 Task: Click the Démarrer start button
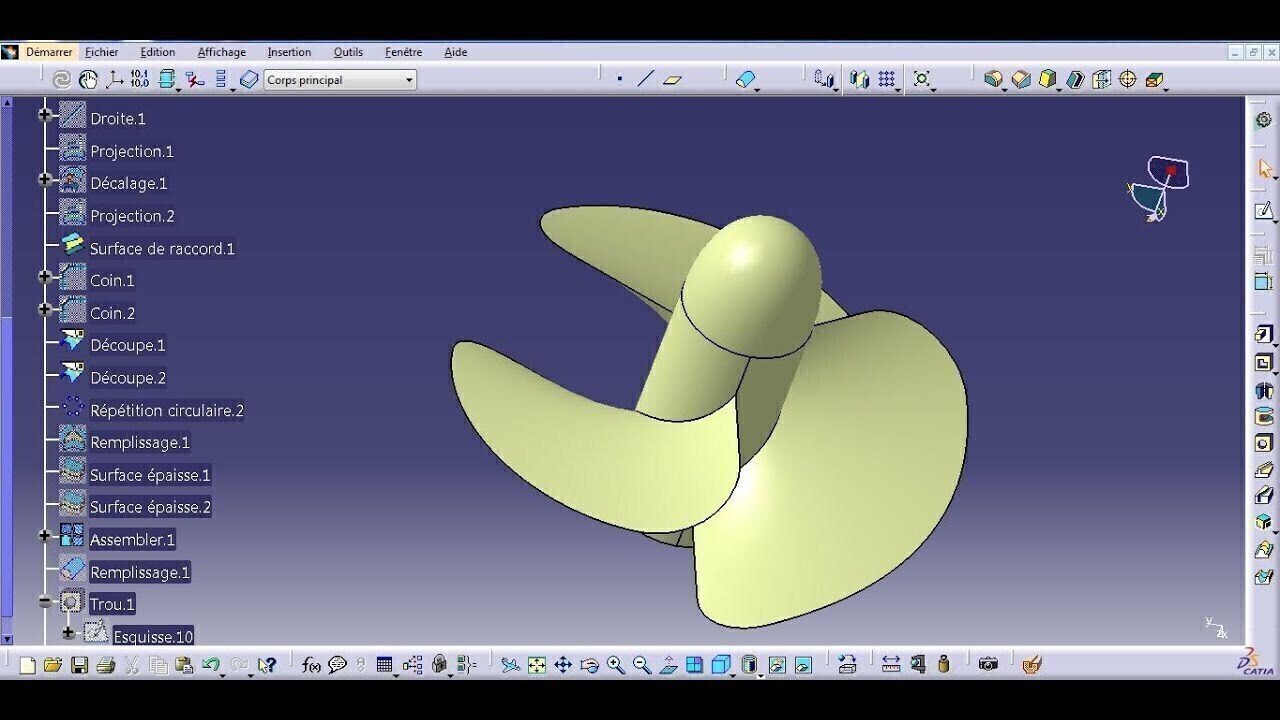(48, 52)
